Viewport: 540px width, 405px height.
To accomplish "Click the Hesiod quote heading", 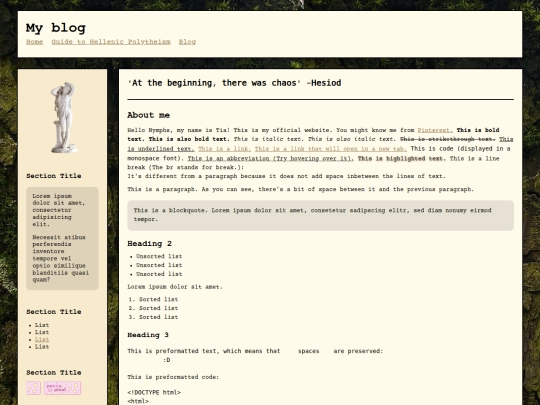I will pyautogui.click(x=234, y=83).
